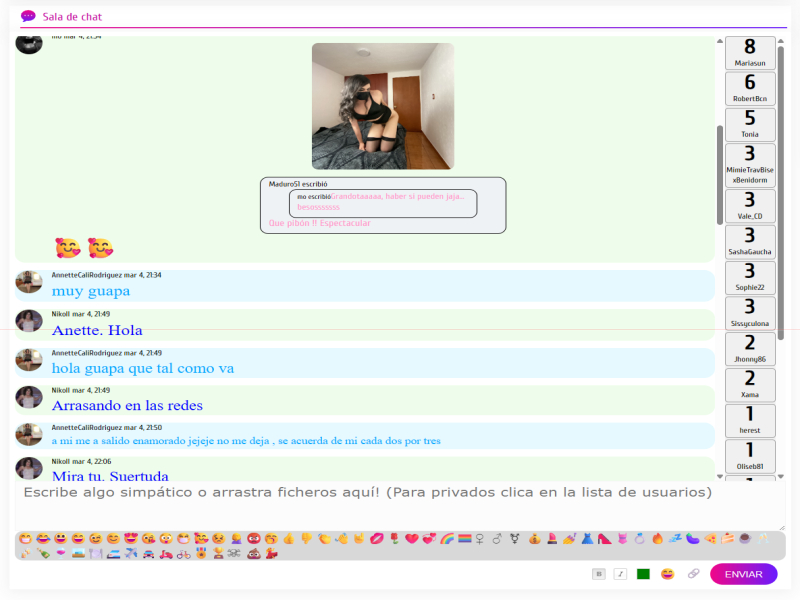Image resolution: width=800 pixels, height=600 pixels.
Task: Open private chat with Mariasun
Action: pos(750,53)
